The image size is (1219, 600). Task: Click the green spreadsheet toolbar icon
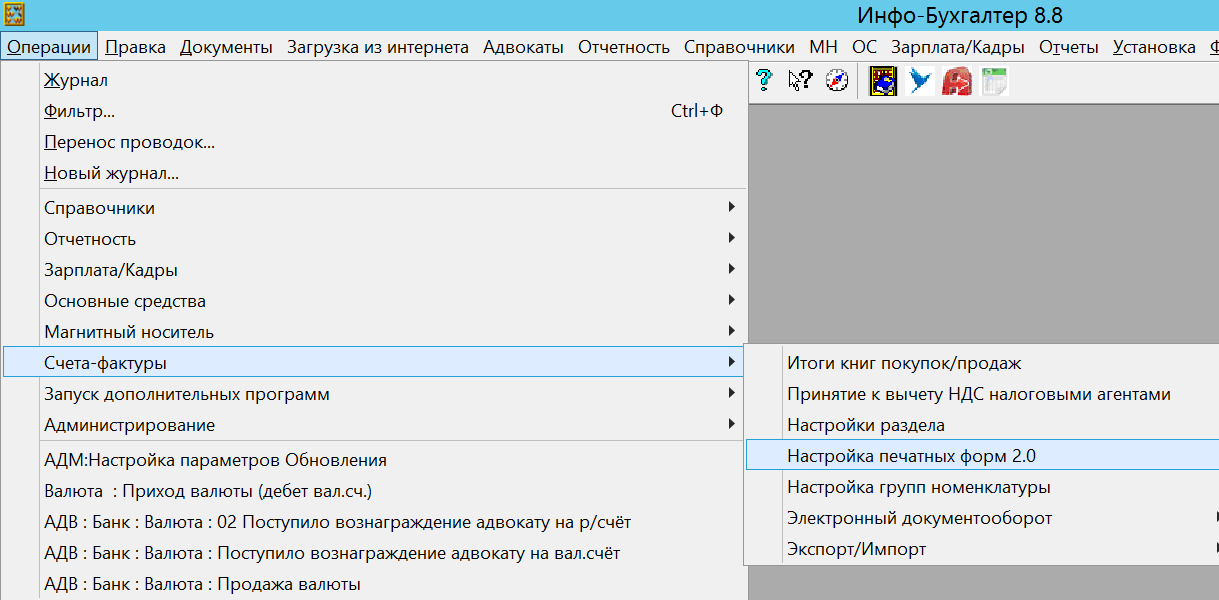pyautogui.click(x=994, y=80)
